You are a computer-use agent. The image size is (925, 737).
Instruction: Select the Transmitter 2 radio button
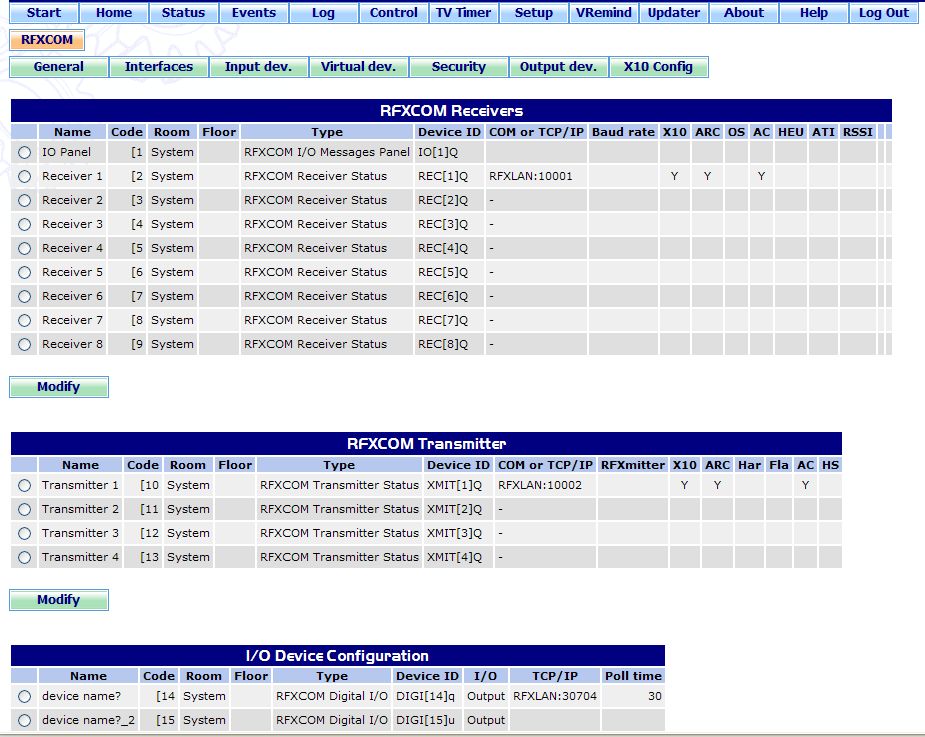[24, 509]
